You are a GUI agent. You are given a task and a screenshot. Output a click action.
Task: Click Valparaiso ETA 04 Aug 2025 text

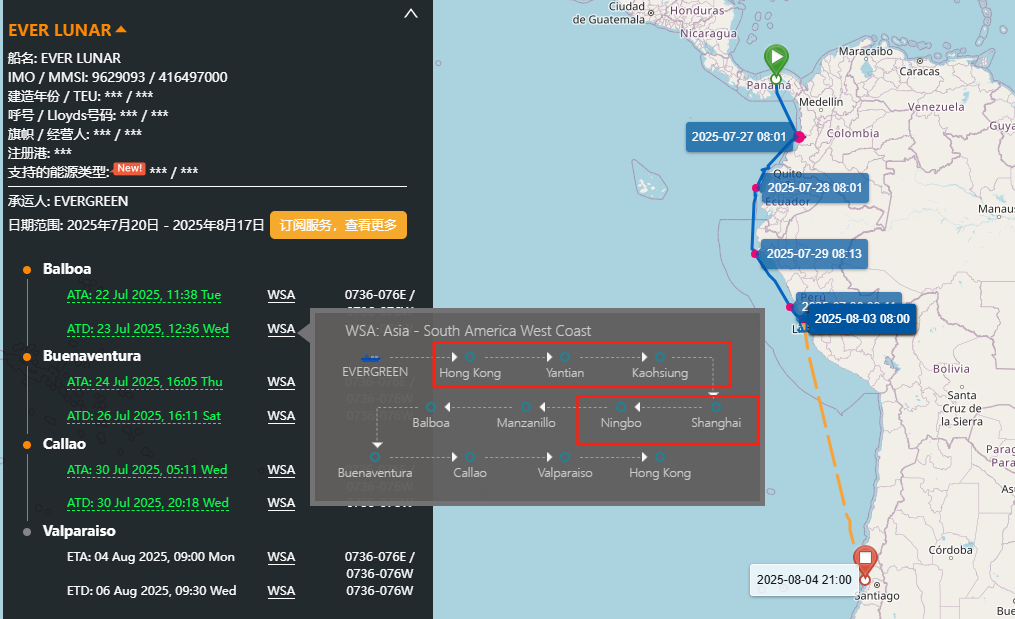coord(151,557)
